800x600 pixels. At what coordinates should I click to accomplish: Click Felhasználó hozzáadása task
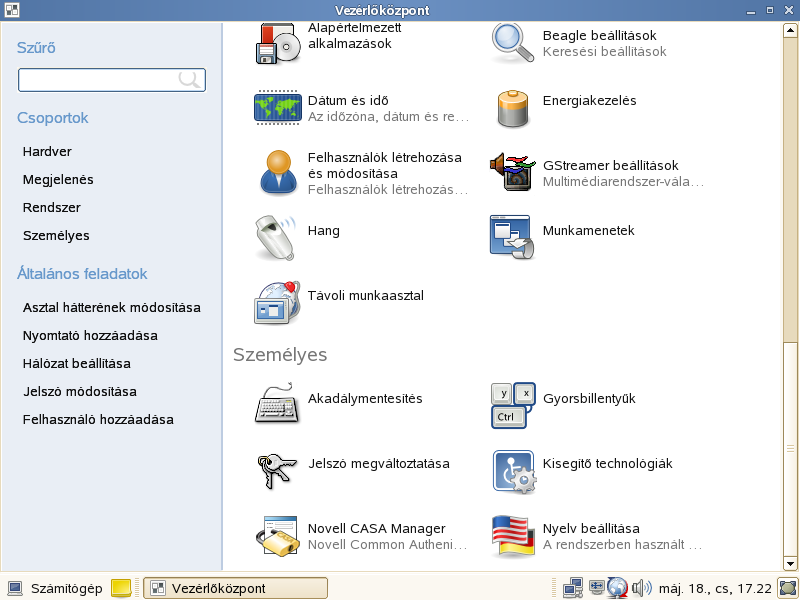[98, 420]
